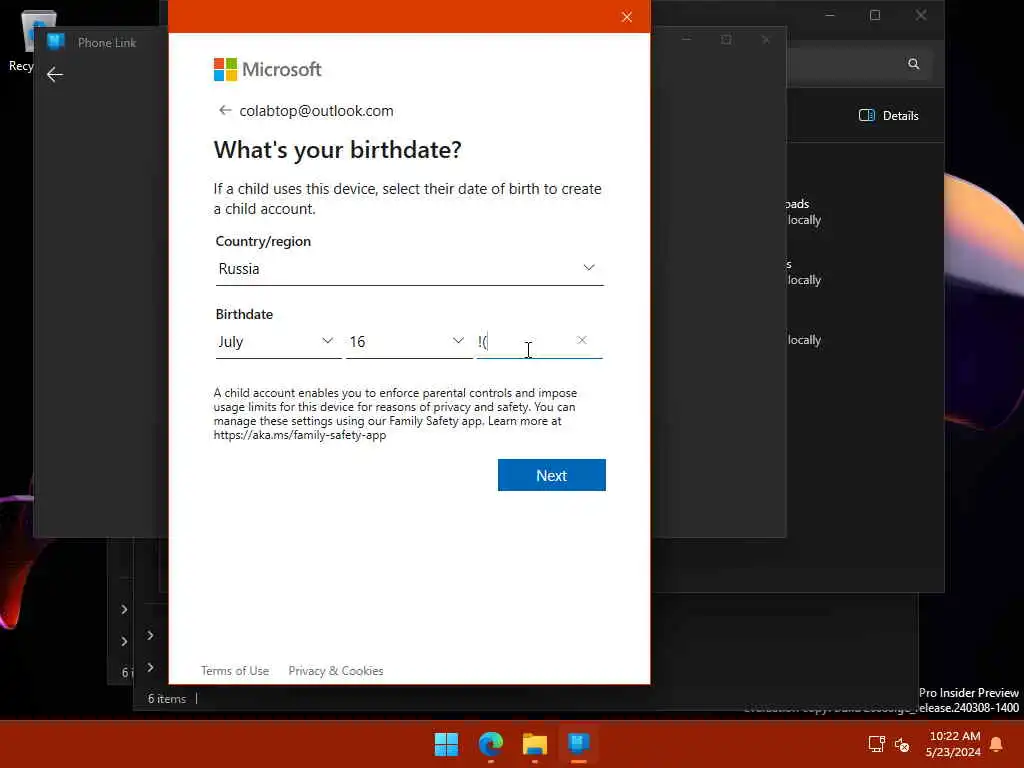Minimize the File Explorer window
Screen dimensions: 1024x768
click(x=829, y=15)
